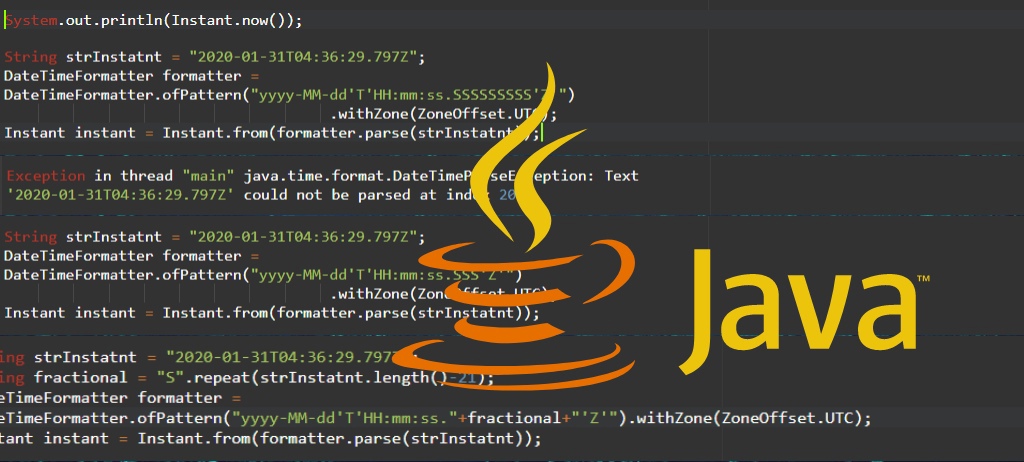Click the text "could not be parsed at"
Image resolution: width=1024 pixels, height=462 pixels.
341,195
